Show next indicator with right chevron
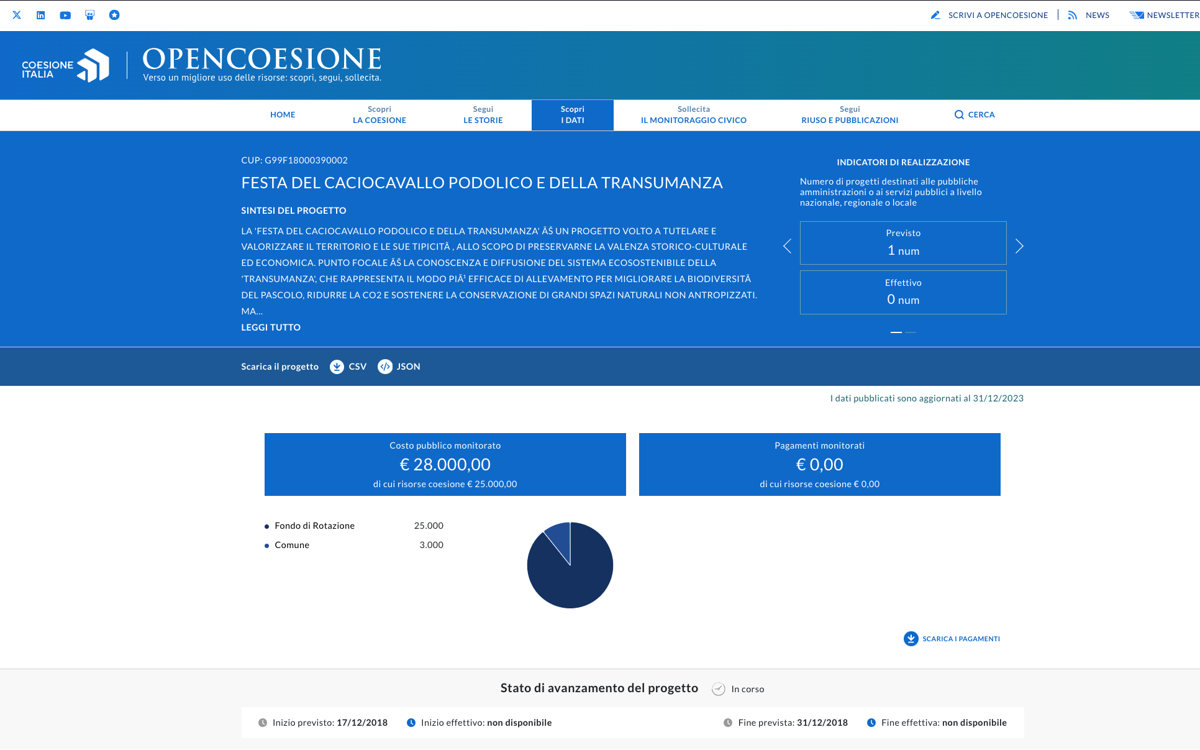 click(x=1019, y=246)
